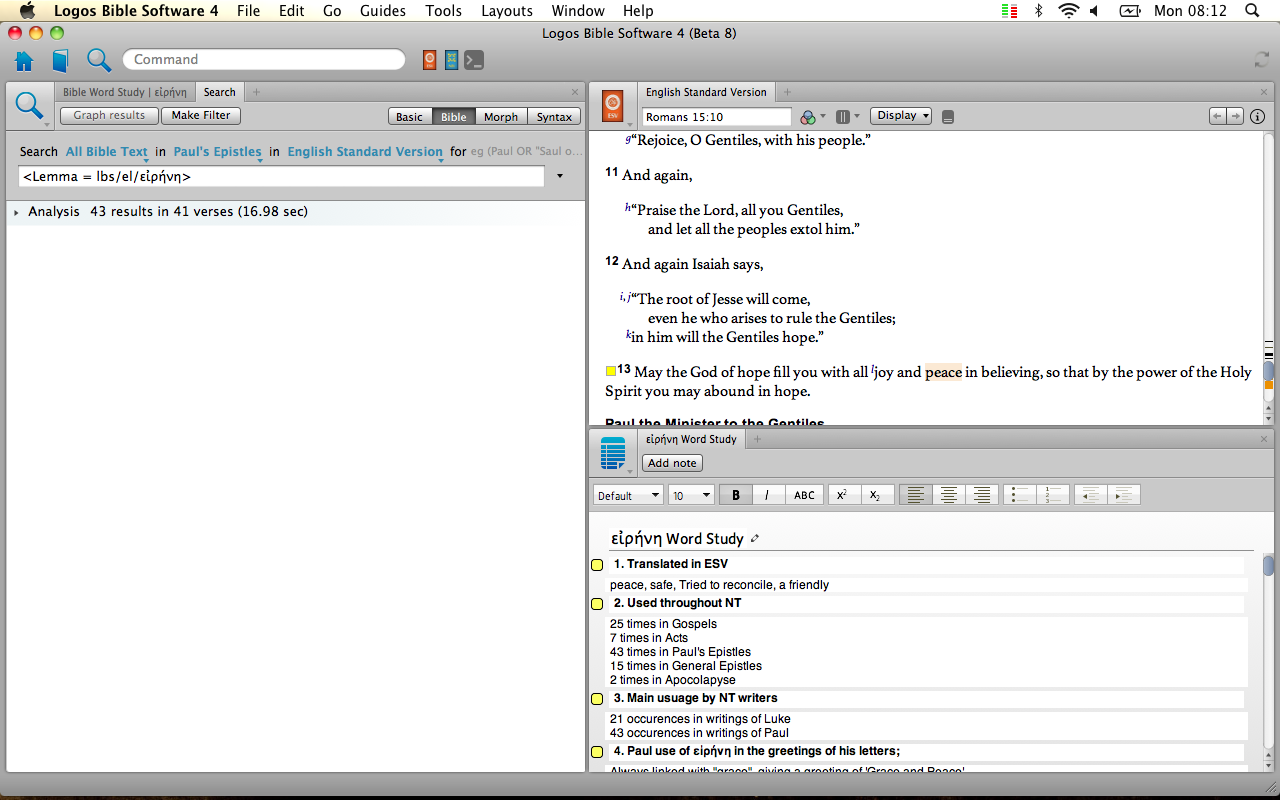Click the Add note button
The image size is (1280, 800).
point(672,463)
